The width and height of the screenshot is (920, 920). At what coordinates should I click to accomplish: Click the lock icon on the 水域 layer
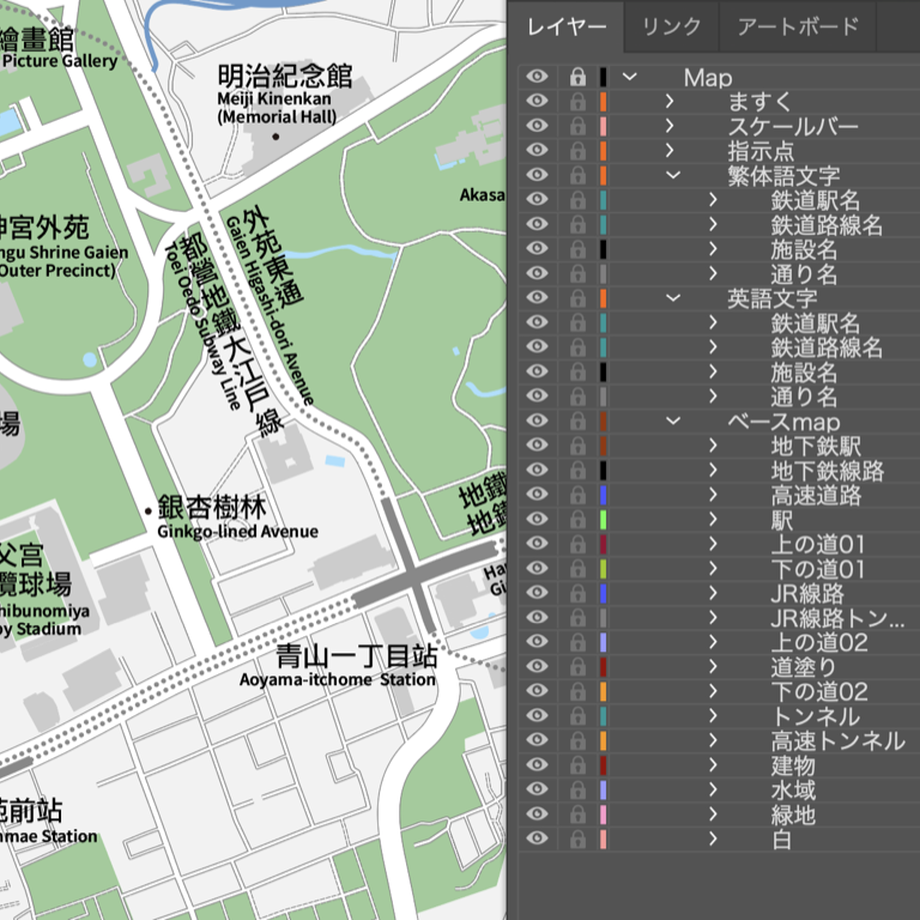coord(577,790)
